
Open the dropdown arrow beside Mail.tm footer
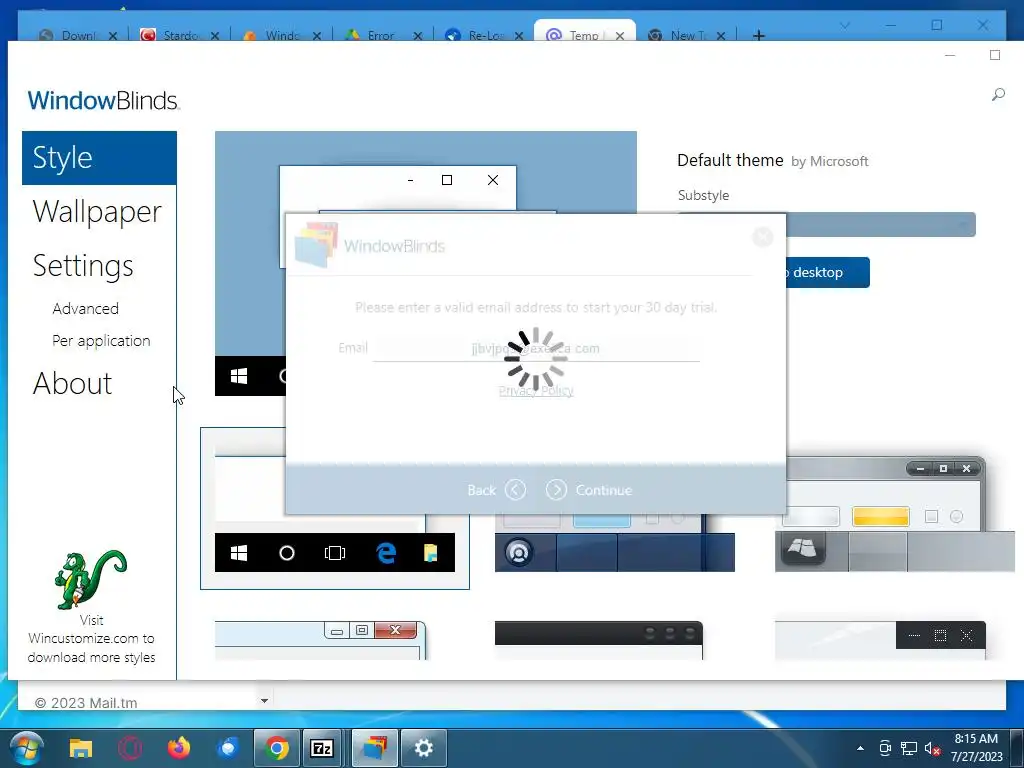point(264,701)
